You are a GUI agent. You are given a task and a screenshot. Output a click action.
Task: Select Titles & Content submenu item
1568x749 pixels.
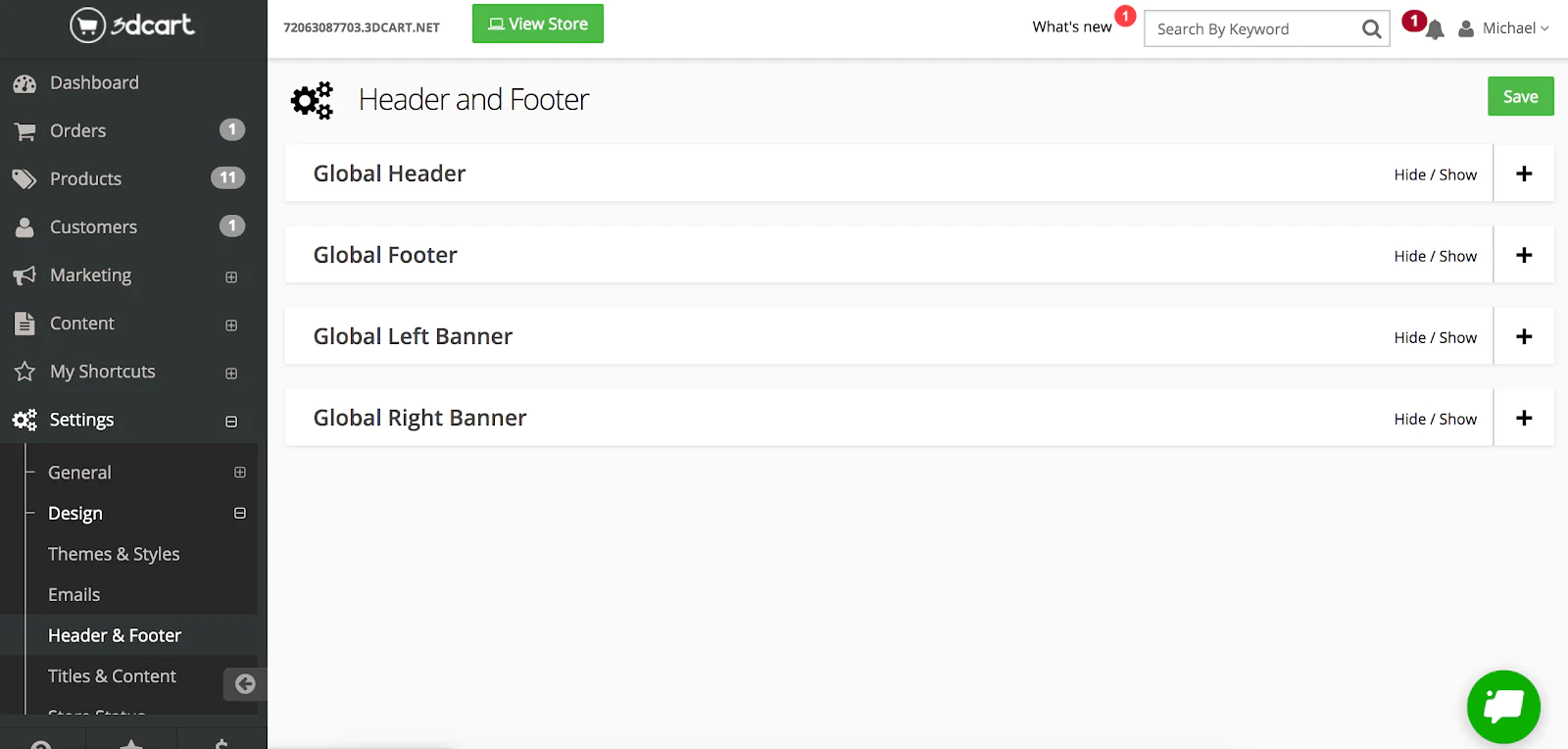tap(112, 676)
